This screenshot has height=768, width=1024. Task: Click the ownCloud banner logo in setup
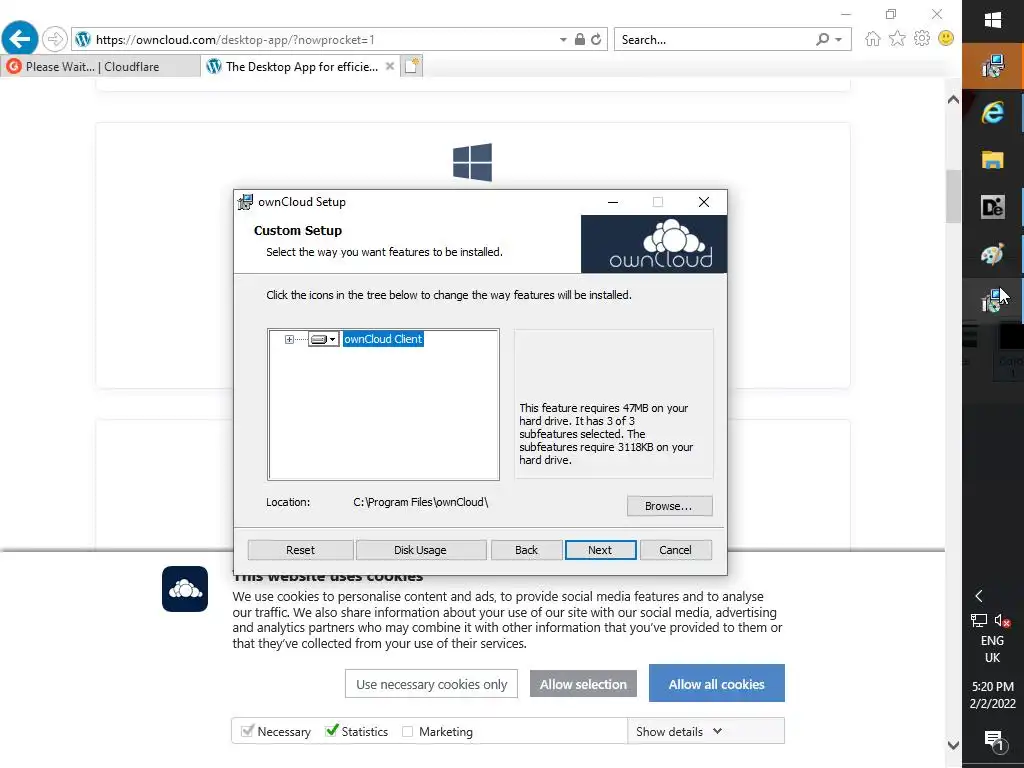[654, 244]
